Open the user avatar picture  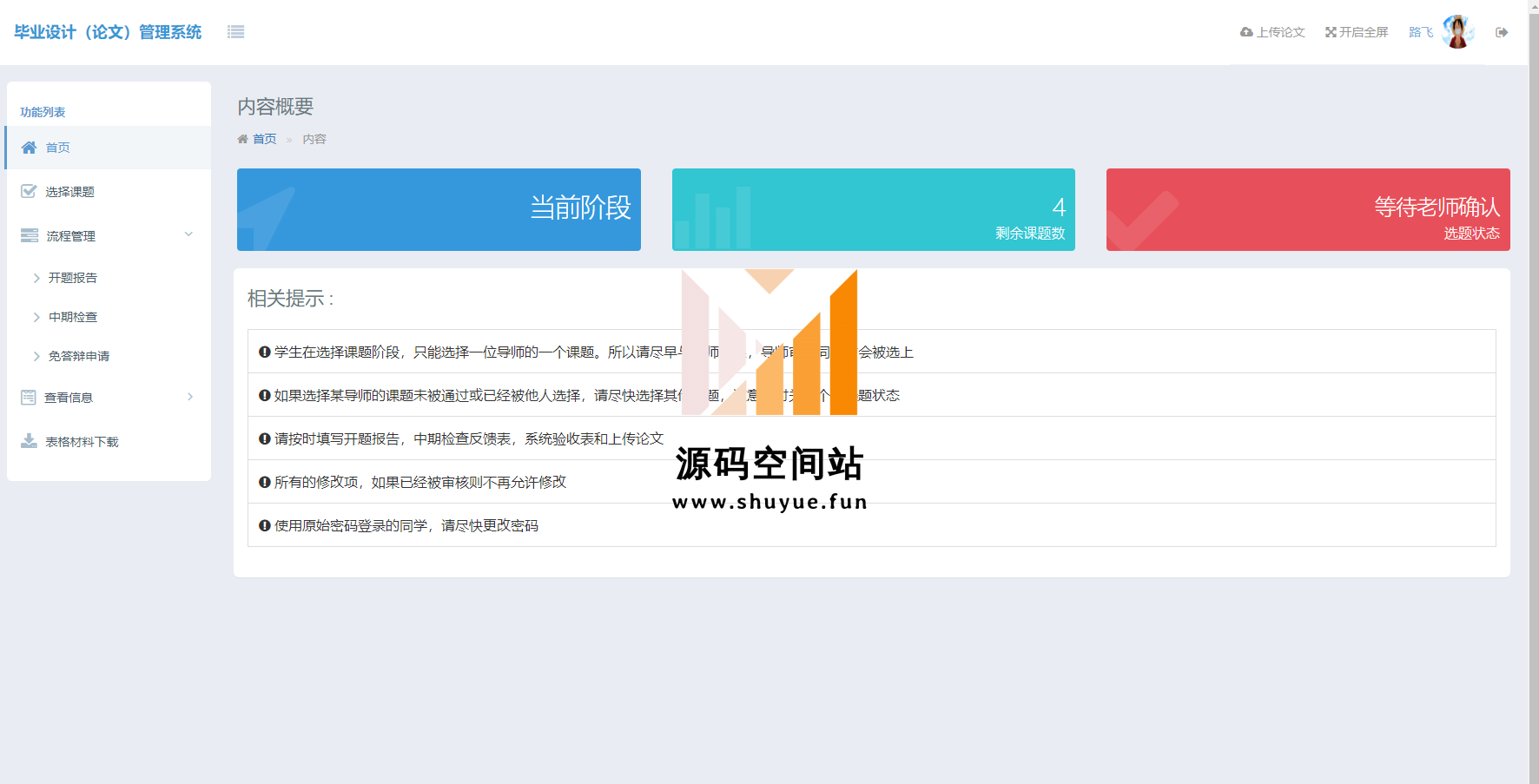click(1457, 32)
